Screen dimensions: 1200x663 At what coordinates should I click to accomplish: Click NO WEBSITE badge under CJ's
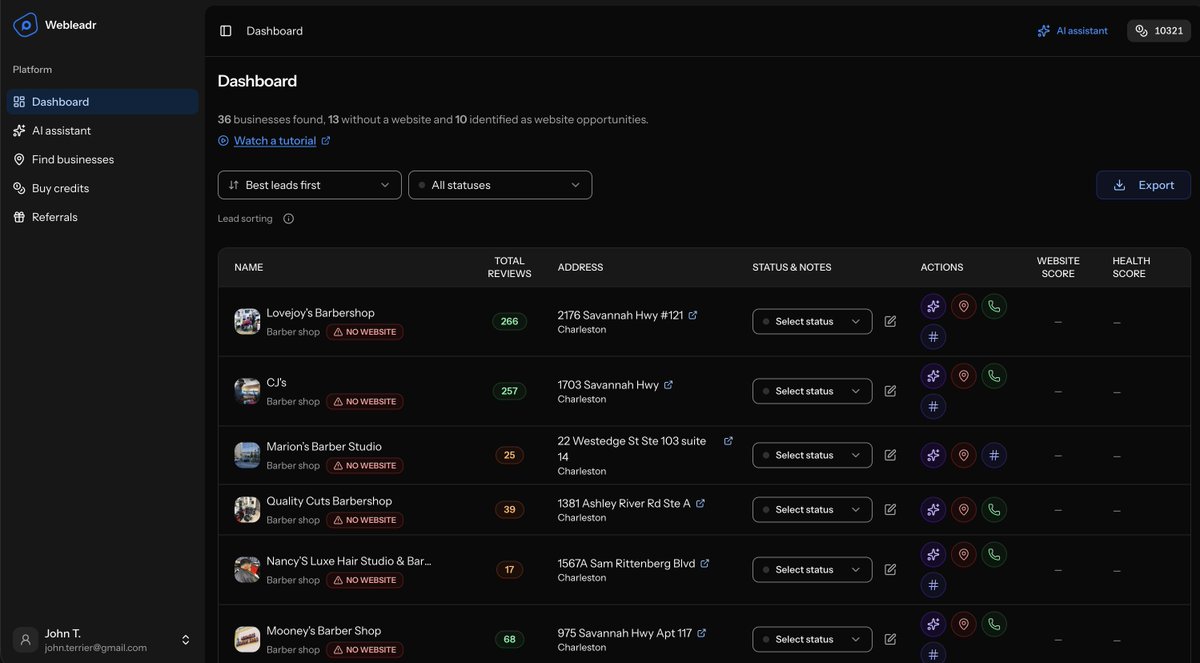(365, 402)
